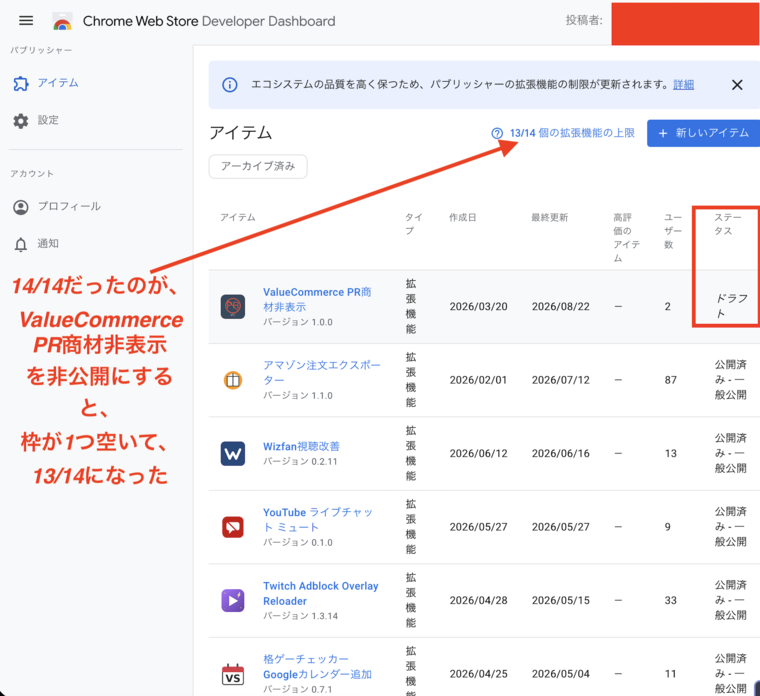Click the Twitch Adblock Overlay Reloader icon

233,601
